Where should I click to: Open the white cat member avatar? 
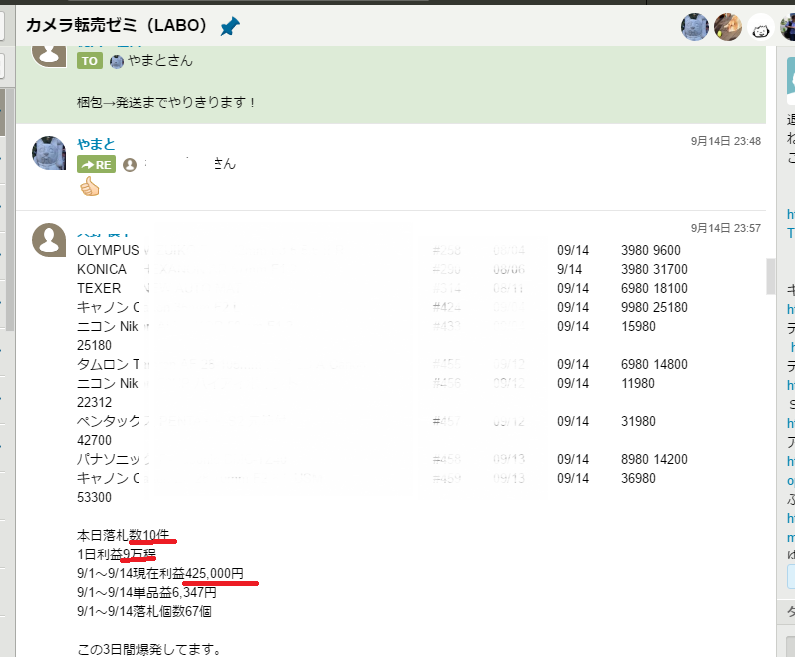tap(761, 27)
